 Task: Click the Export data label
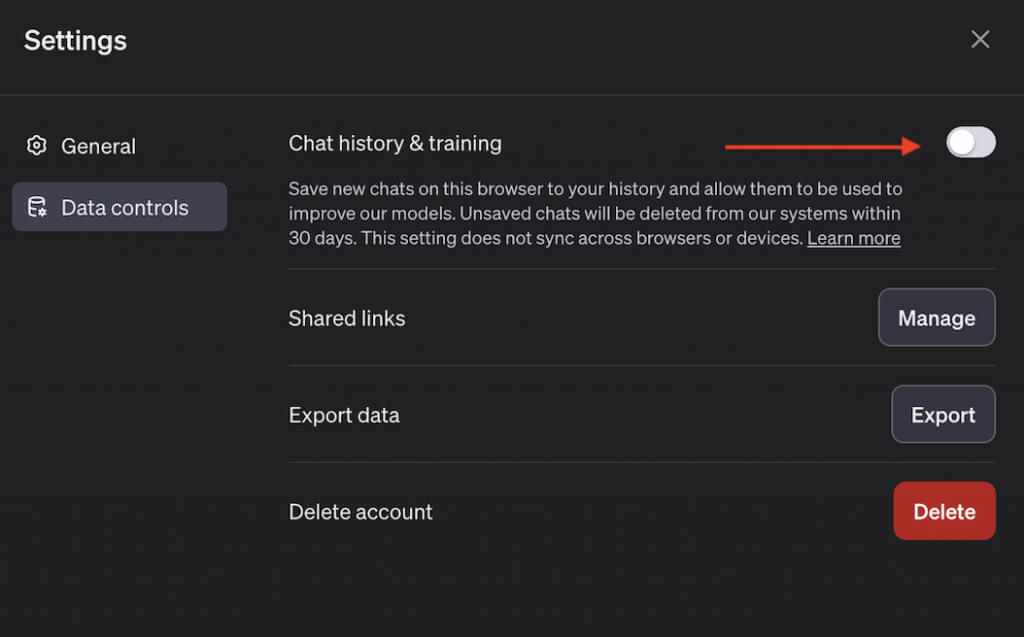click(344, 415)
